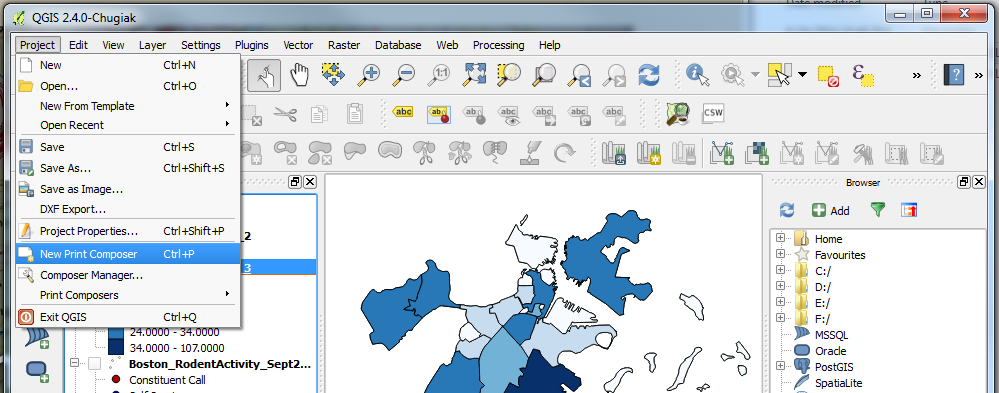Click the Paste Features clipboard icon
Viewport: 999px width, 393px height.
[x=354, y=114]
